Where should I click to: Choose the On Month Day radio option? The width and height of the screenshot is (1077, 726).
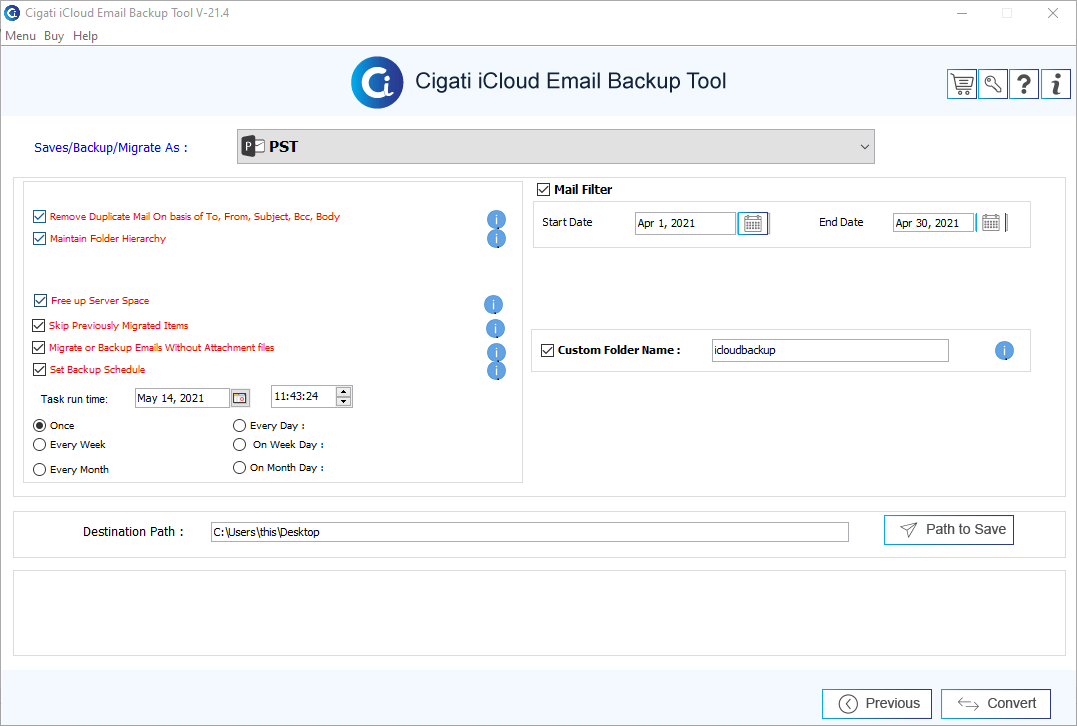tap(239, 468)
